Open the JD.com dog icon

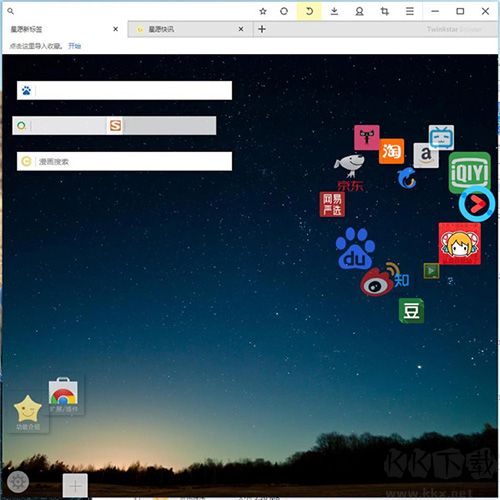pyautogui.click(x=350, y=172)
